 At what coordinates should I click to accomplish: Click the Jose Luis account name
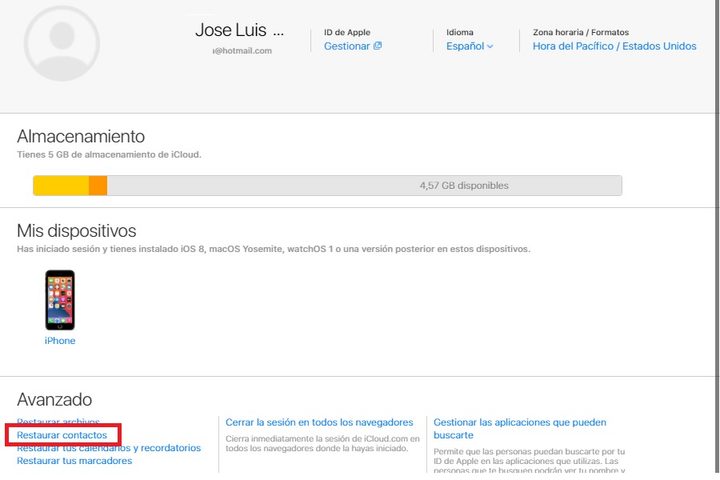pyautogui.click(x=239, y=30)
